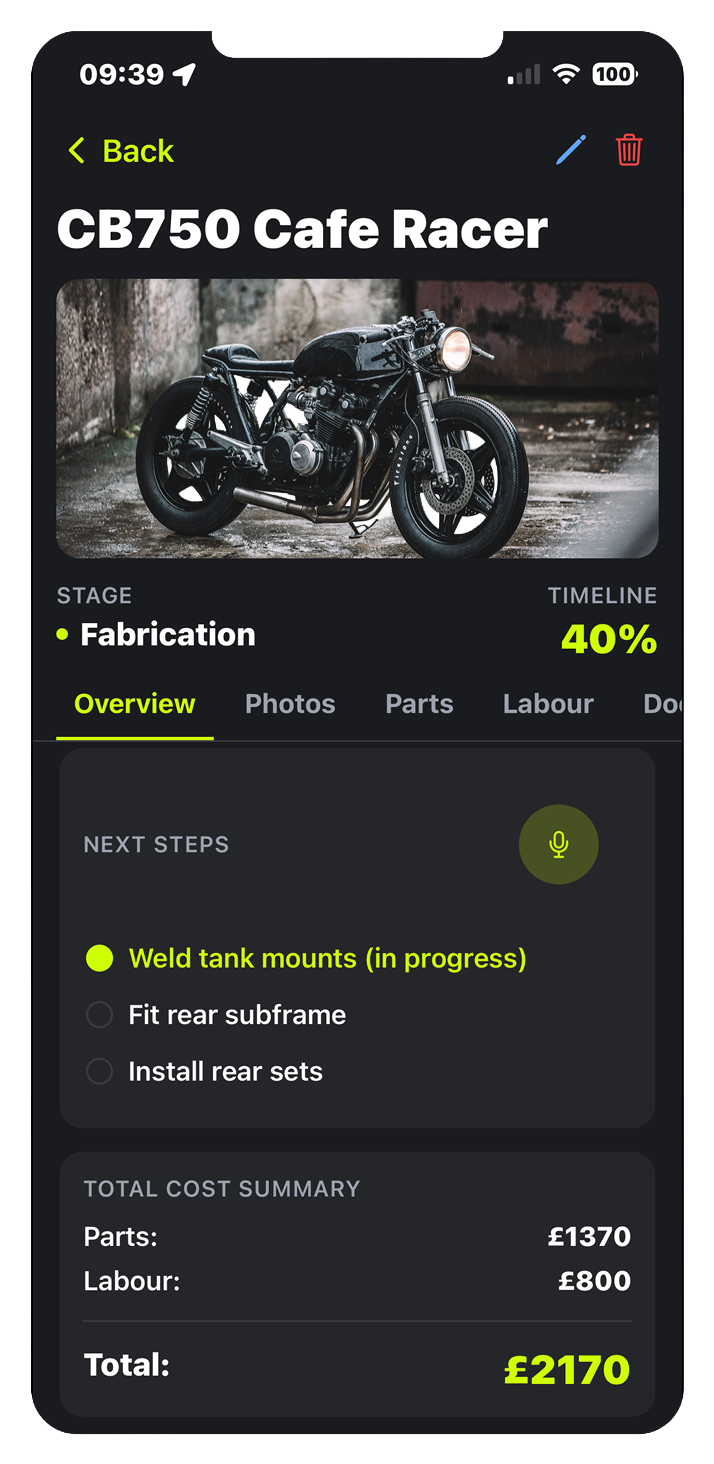Screen dimensions: 714x1464
Task: Tap the Back text link
Action: 138,151
